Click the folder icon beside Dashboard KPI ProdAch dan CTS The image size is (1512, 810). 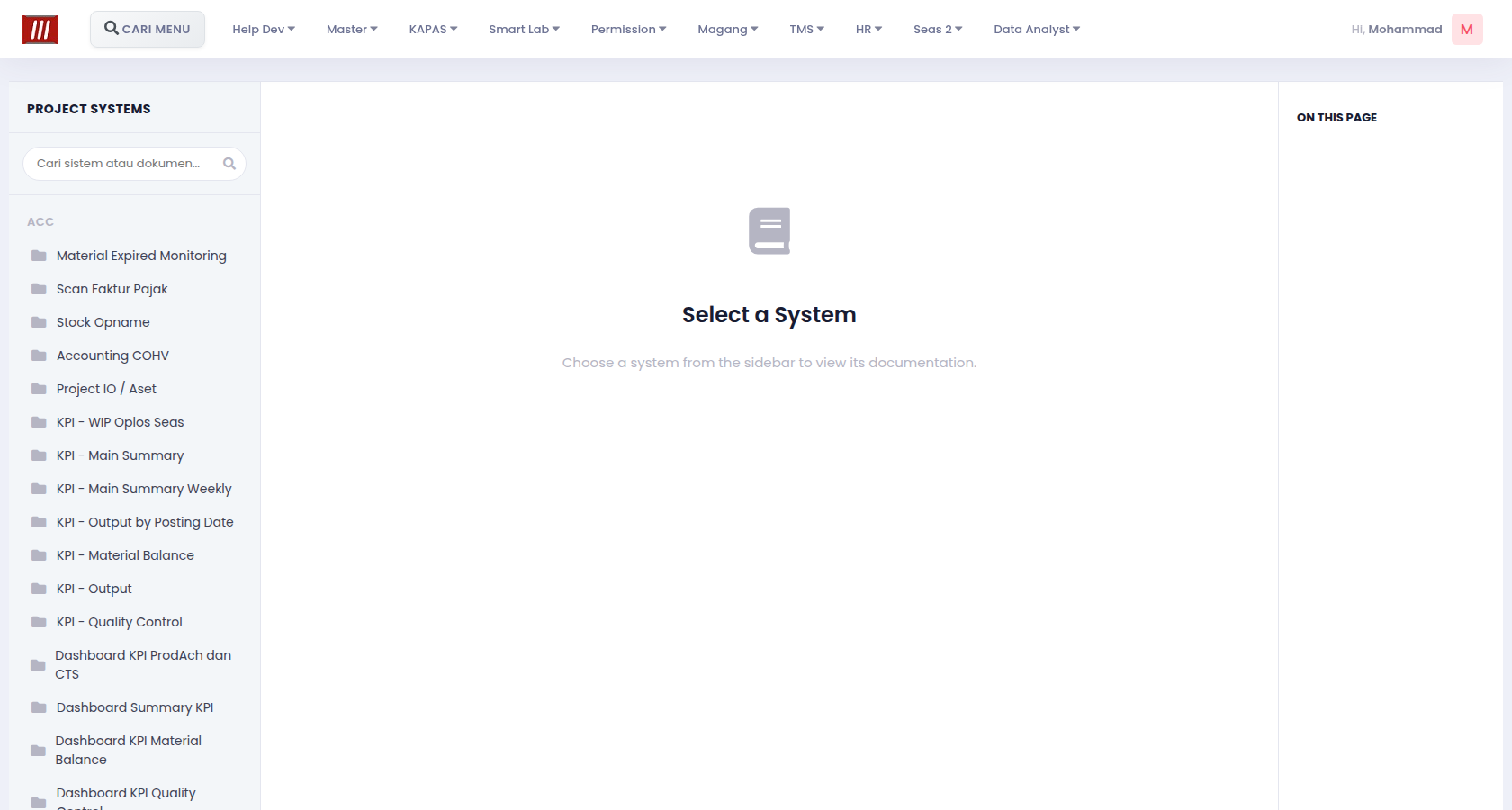tap(38, 665)
